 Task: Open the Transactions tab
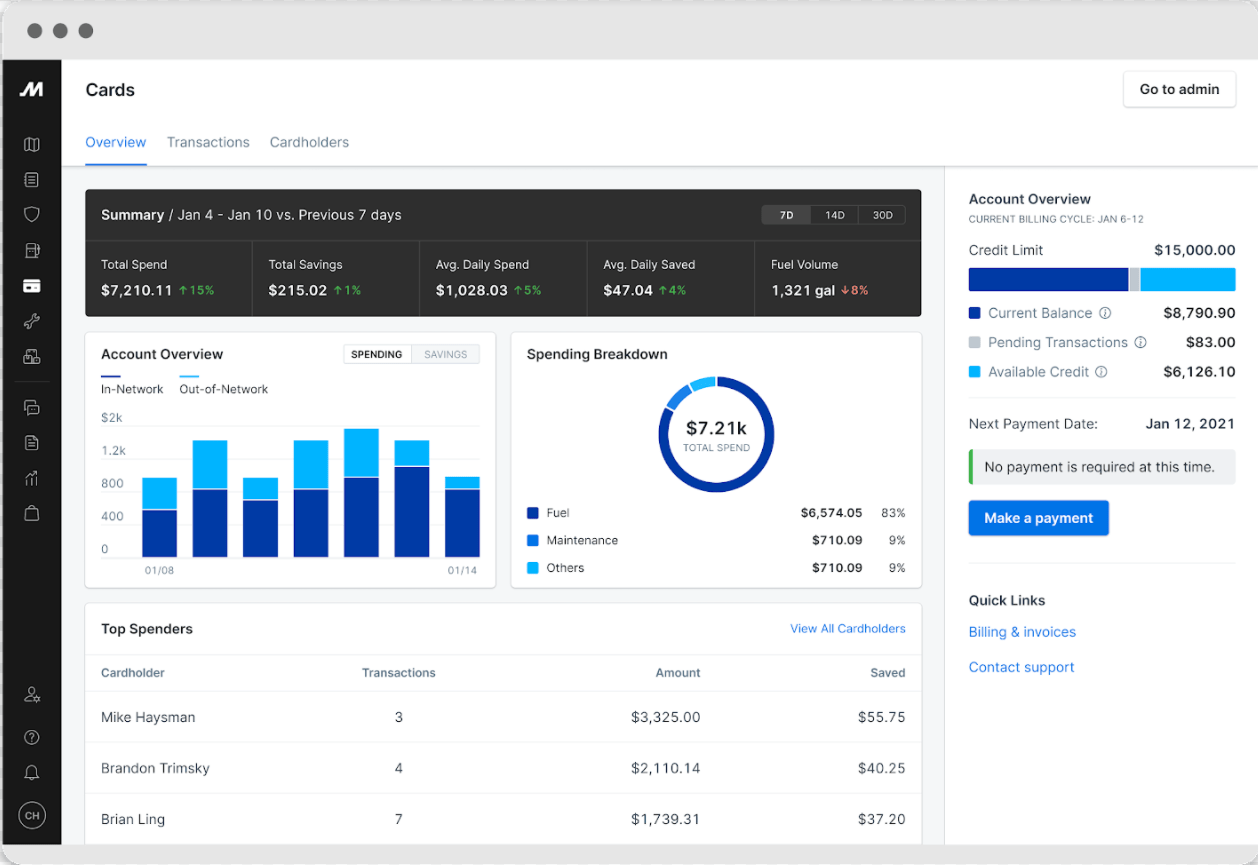208,142
